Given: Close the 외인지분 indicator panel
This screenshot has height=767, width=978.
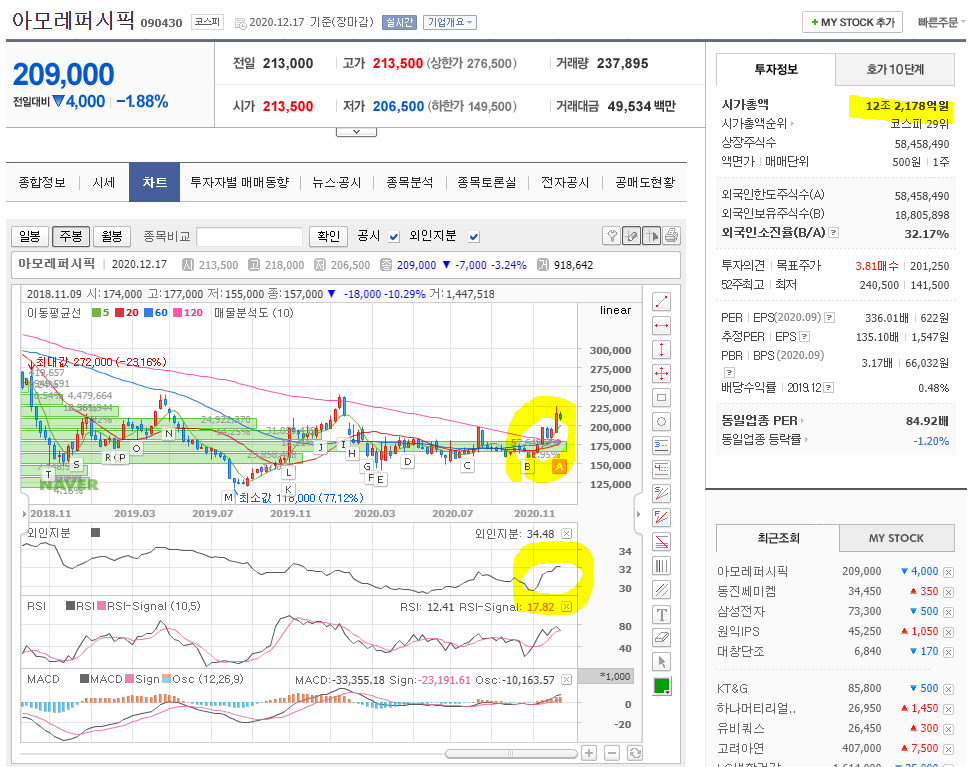Looking at the screenshot, I should pos(566,533).
